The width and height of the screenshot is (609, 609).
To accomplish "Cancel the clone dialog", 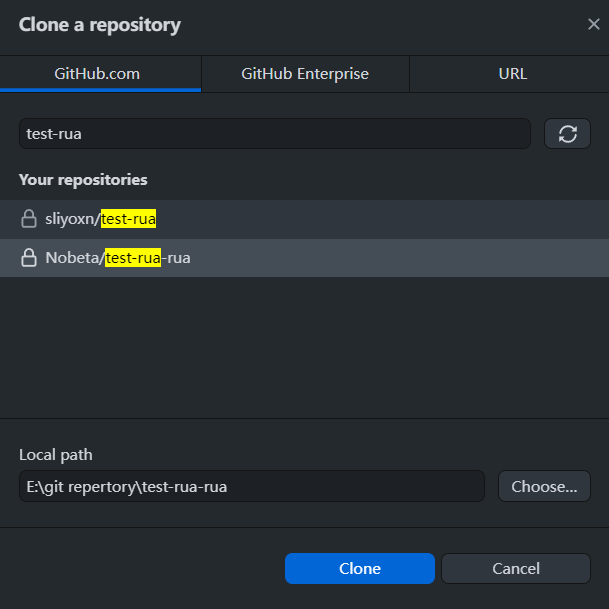I will (515, 569).
